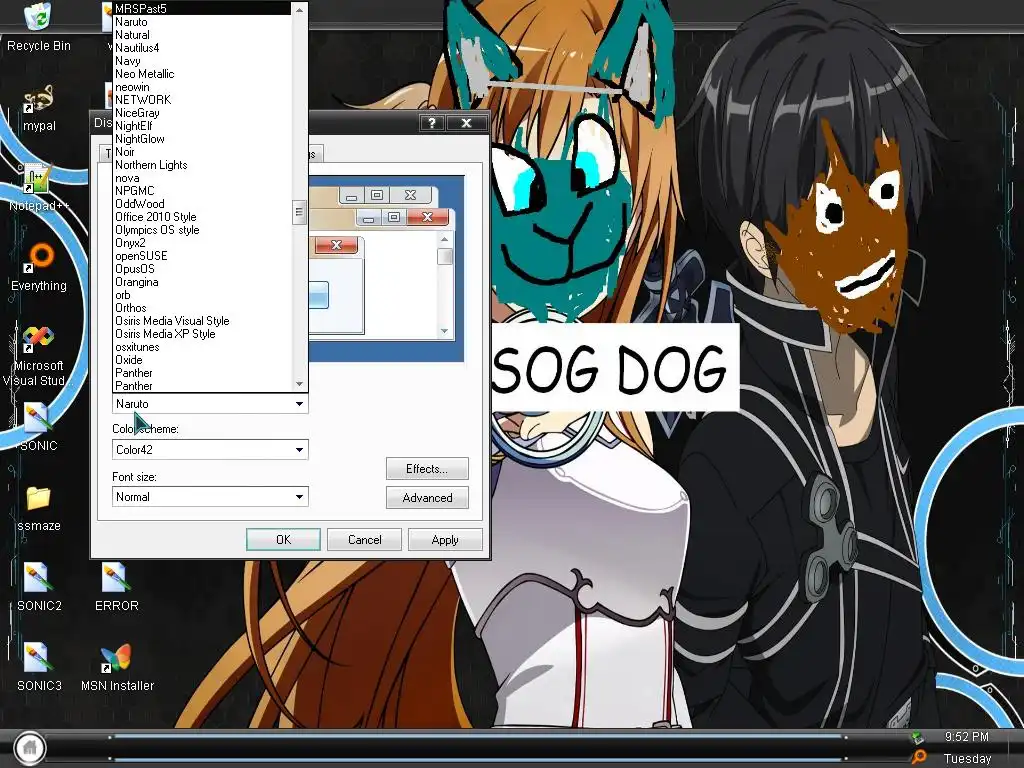Select osxitunes in the list

pos(202,347)
